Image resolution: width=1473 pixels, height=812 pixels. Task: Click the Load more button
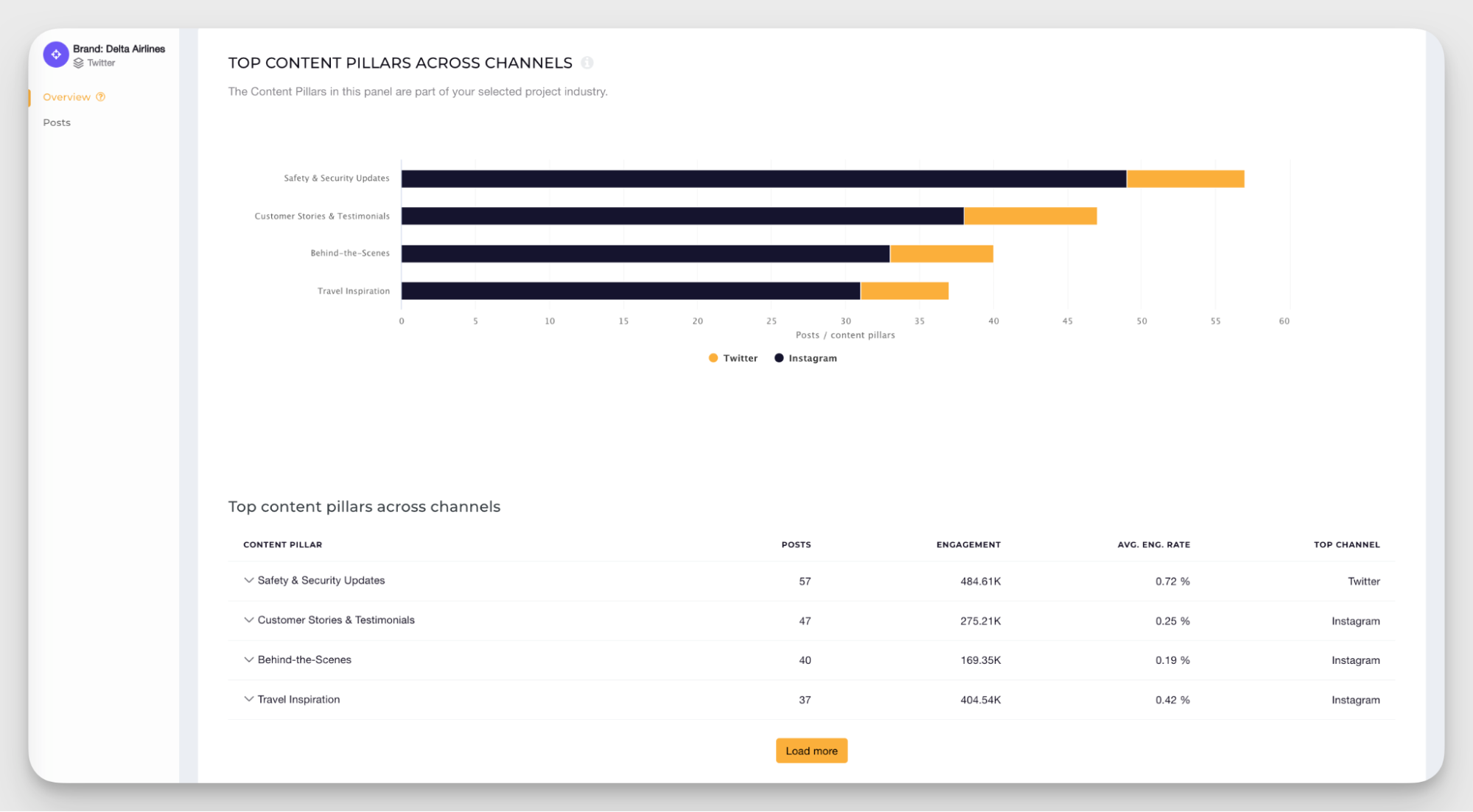811,750
